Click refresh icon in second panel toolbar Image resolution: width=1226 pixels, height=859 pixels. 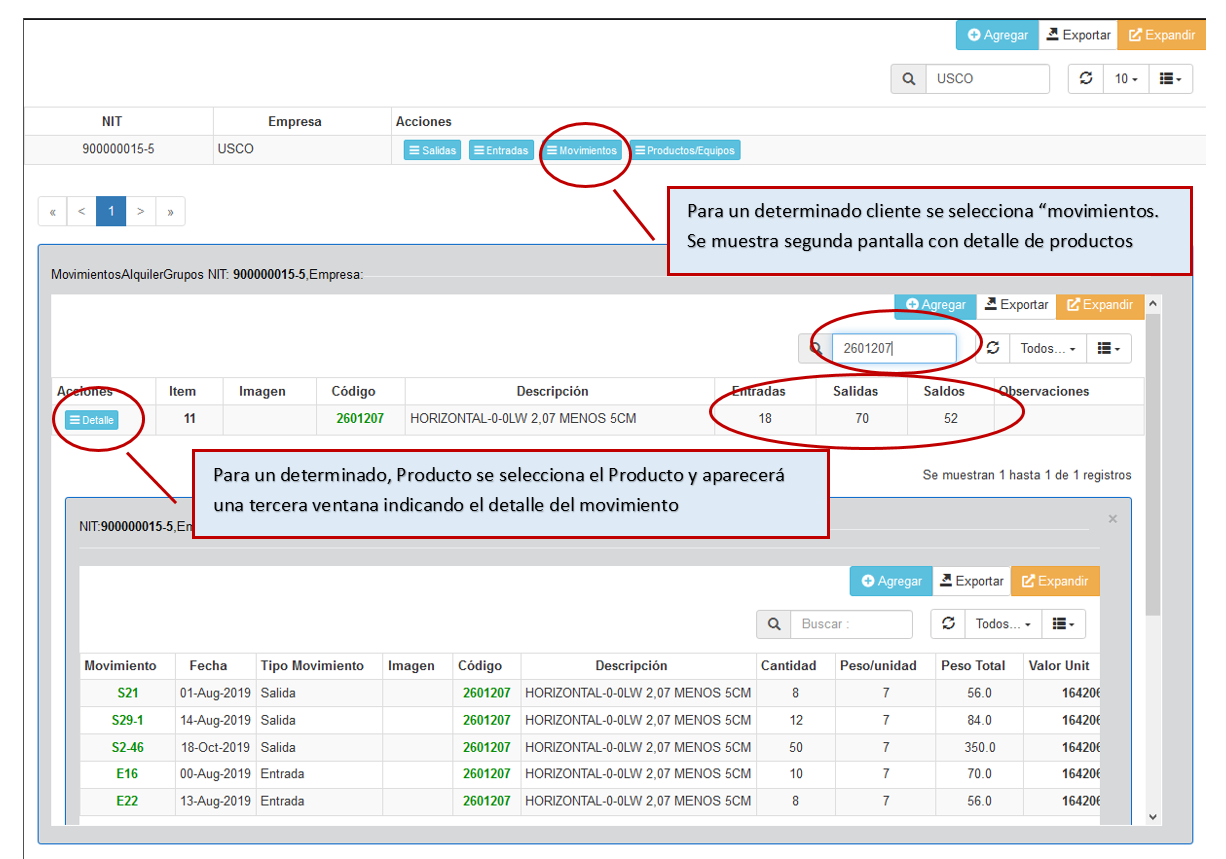993,348
